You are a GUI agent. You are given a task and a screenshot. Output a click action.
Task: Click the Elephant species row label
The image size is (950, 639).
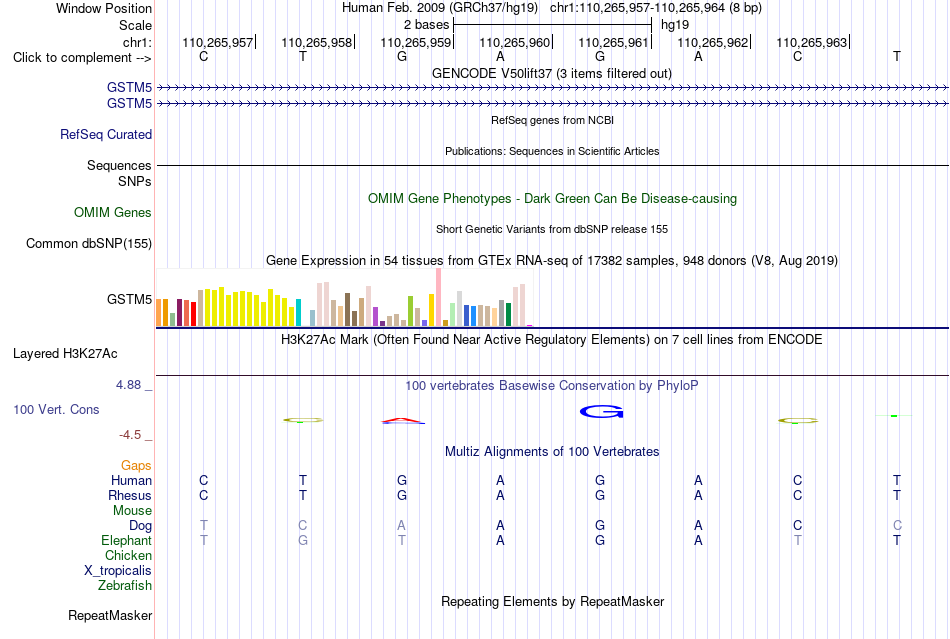coord(126,540)
